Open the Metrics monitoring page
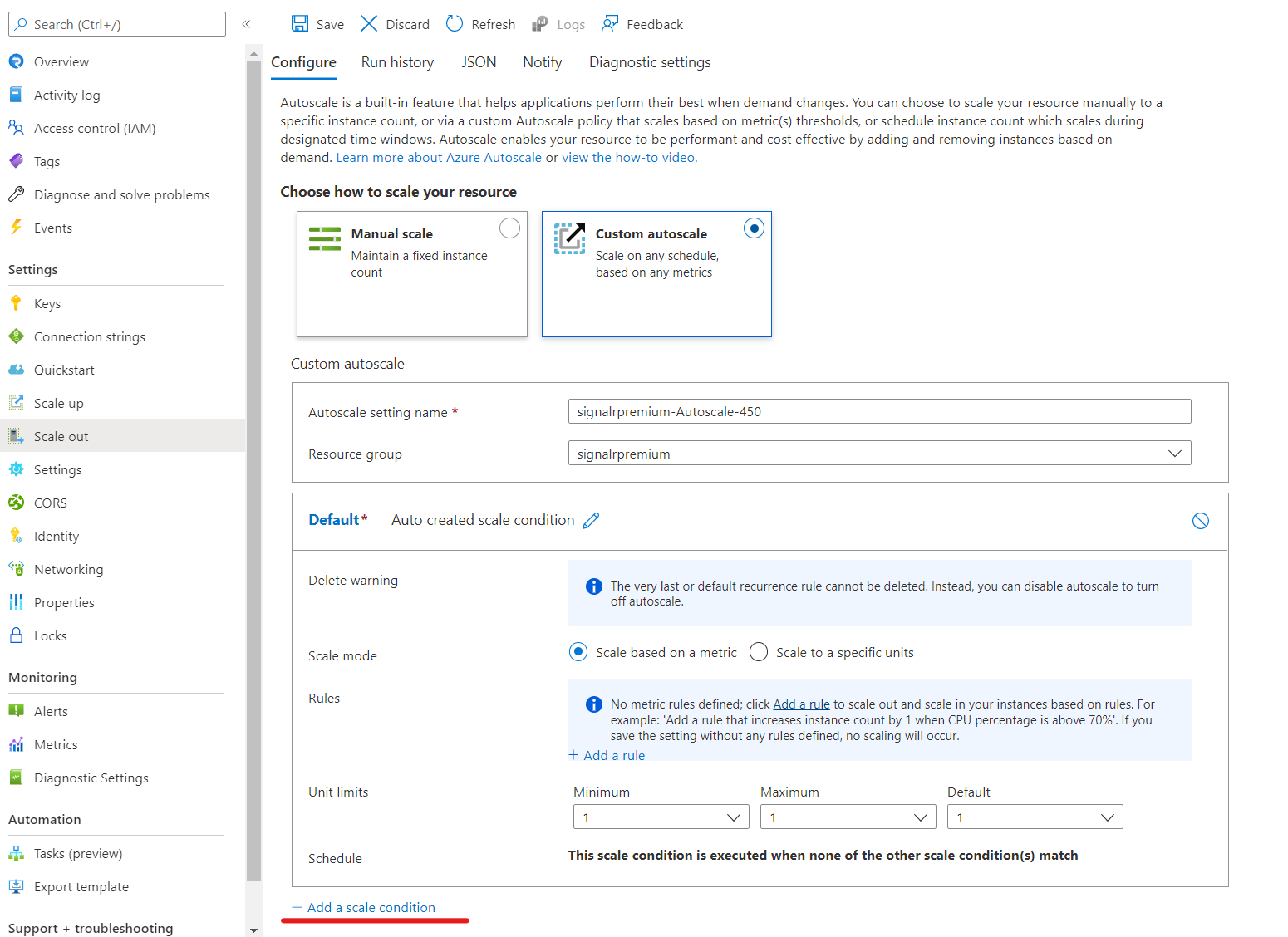This screenshot has height=937, width=1288. tap(55, 743)
